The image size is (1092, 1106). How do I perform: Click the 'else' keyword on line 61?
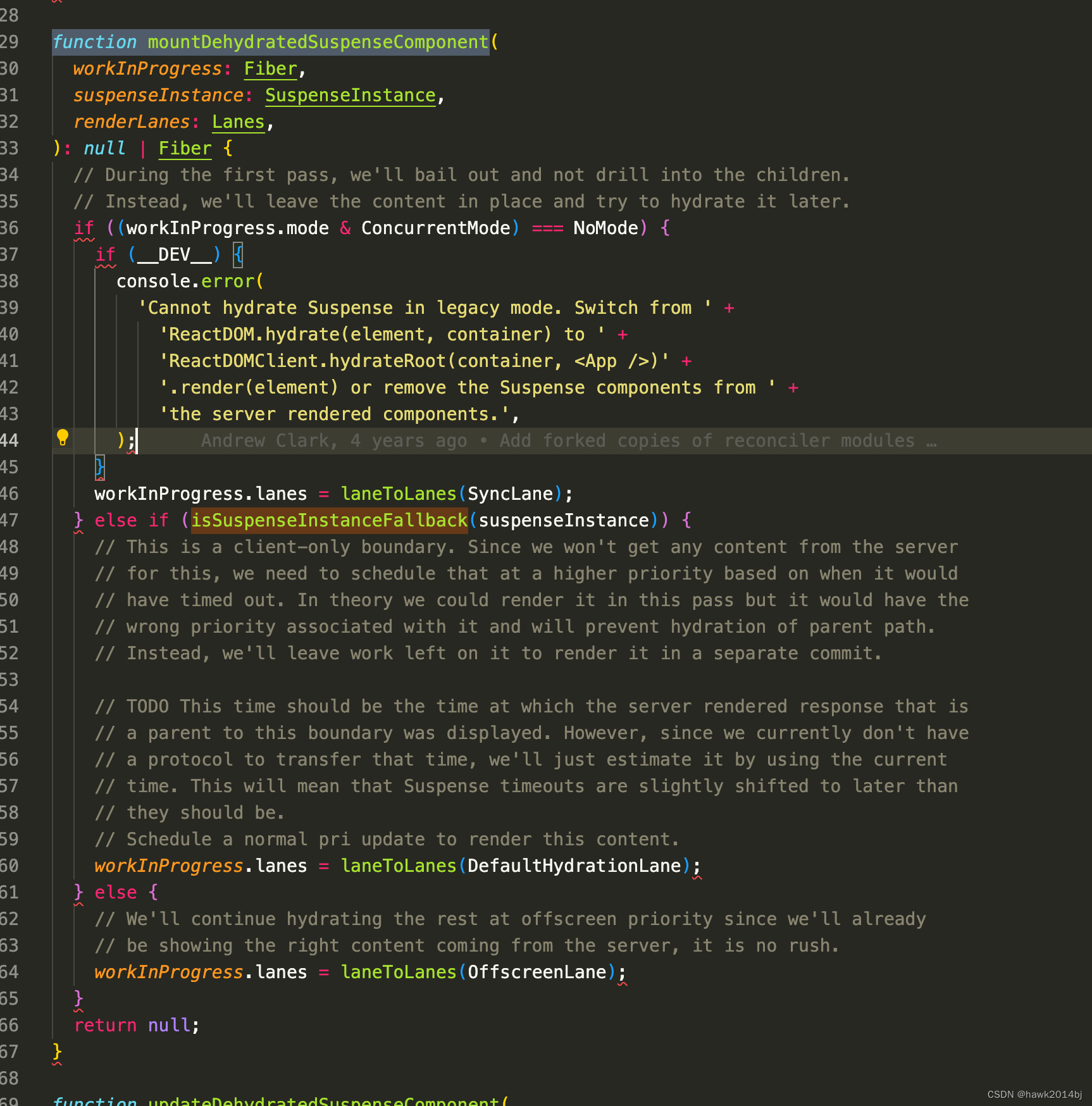click(116, 892)
